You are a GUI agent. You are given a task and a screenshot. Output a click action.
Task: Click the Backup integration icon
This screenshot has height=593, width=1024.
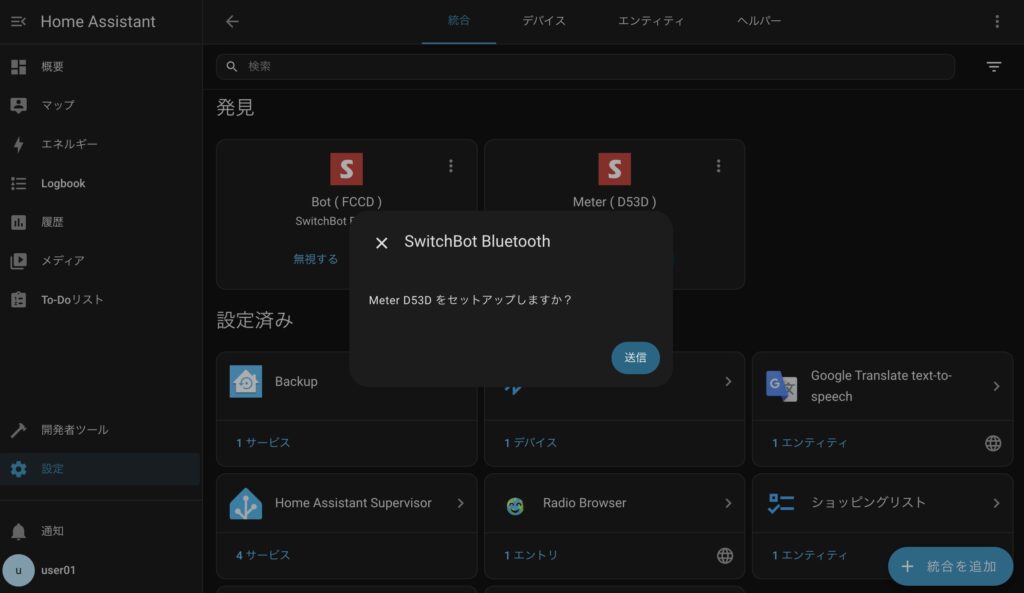click(x=246, y=381)
